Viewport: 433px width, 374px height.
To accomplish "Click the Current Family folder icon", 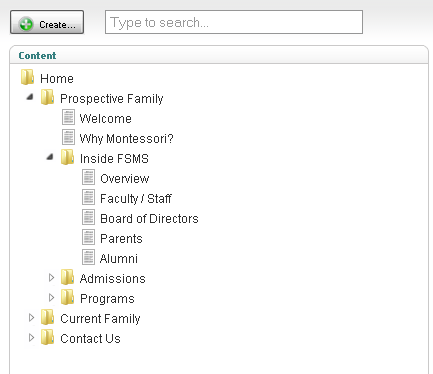I will pyautogui.click(x=47, y=317).
